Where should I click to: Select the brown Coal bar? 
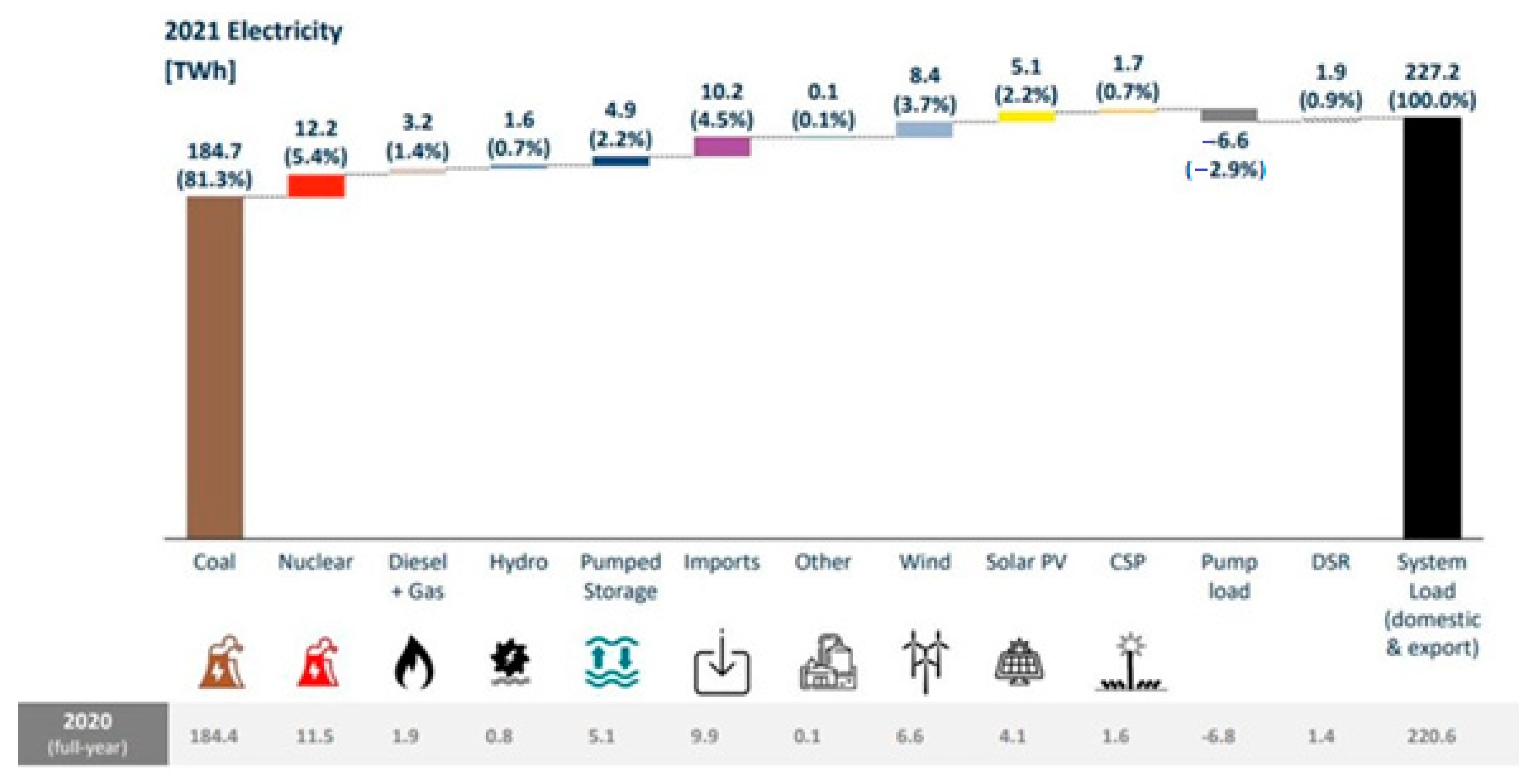click(x=215, y=367)
